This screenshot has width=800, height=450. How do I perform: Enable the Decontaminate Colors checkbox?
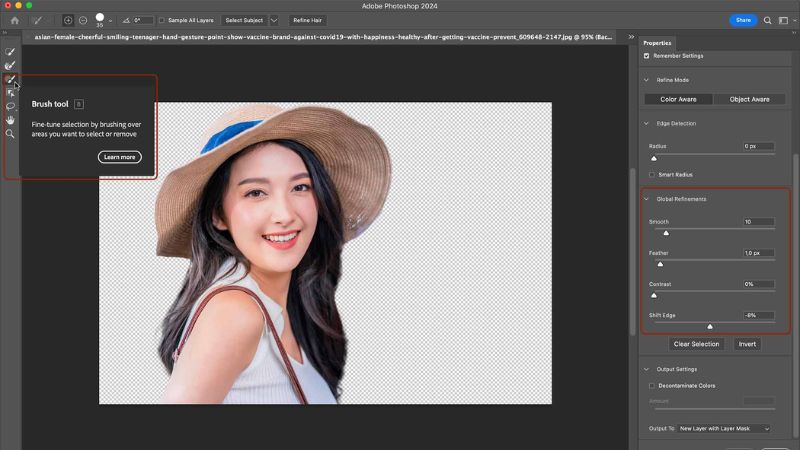click(x=652, y=386)
